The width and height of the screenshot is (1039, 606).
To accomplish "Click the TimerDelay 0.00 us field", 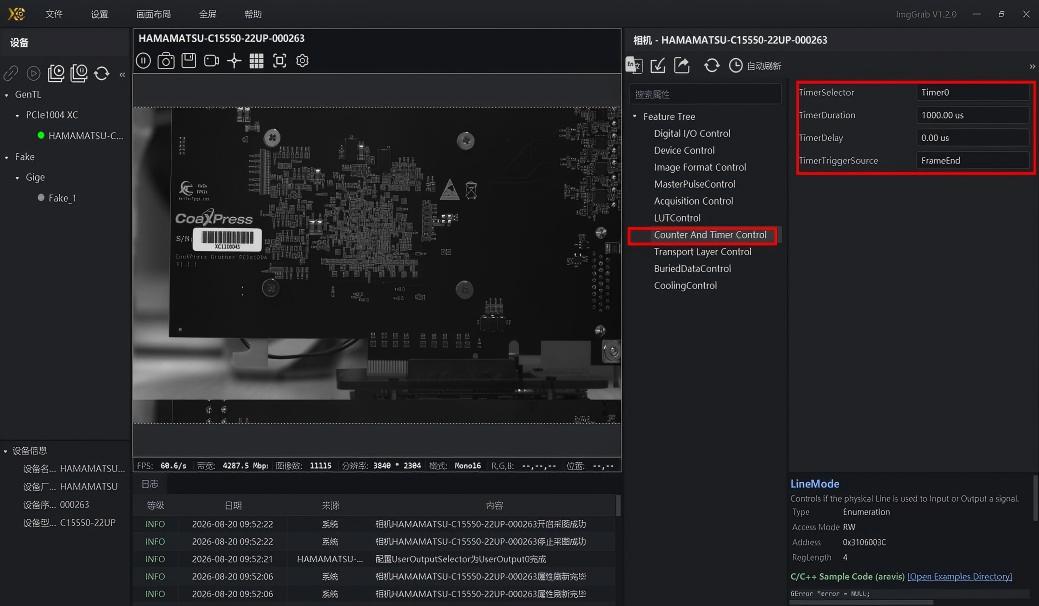I will coord(973,138).
